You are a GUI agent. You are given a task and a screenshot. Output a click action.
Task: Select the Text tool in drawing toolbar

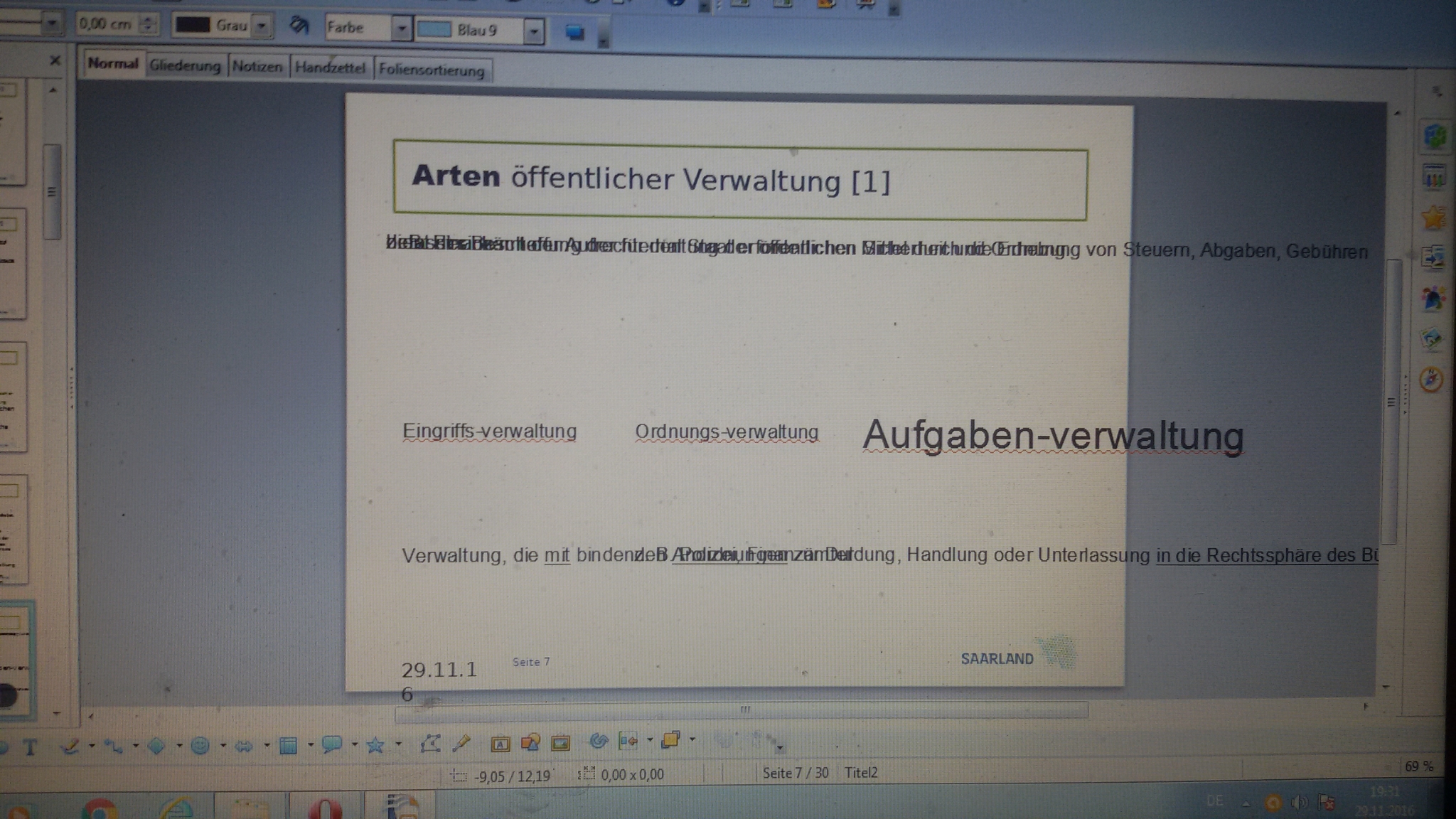click(x=30, y=747)
